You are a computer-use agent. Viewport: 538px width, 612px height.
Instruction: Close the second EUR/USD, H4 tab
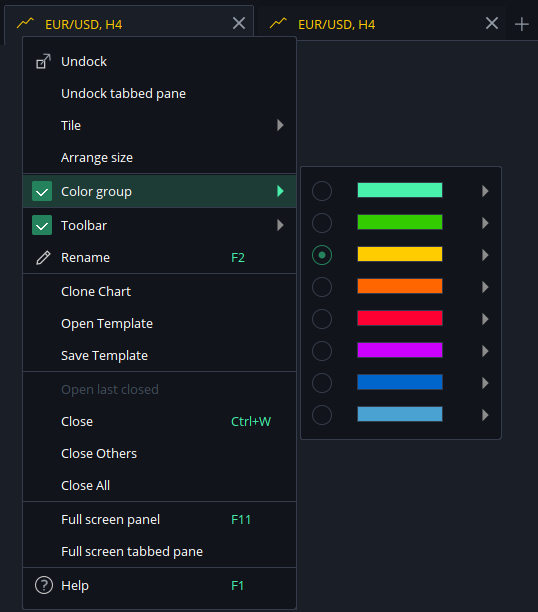(492, 23)
